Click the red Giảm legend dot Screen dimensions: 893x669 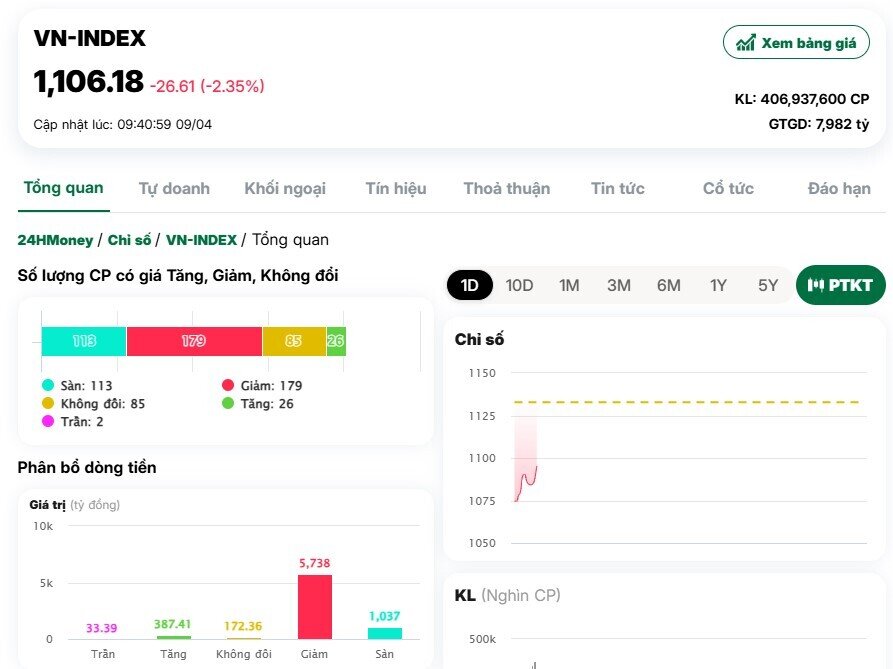[228, 386]
